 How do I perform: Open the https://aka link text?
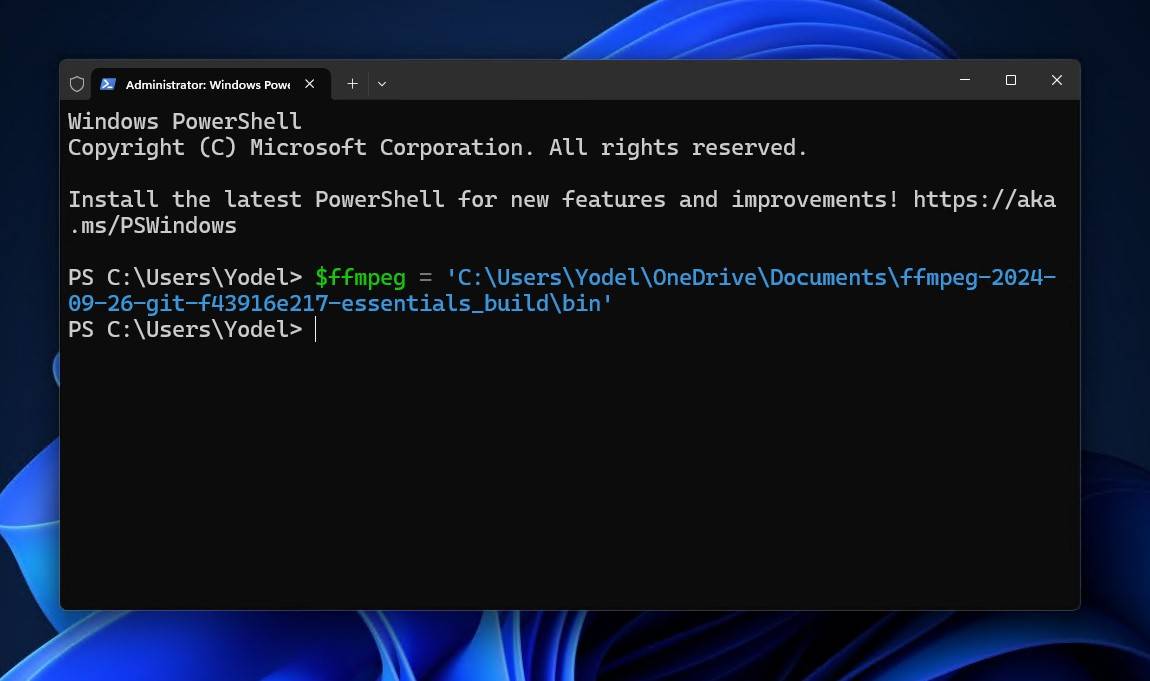pos(984,200)
